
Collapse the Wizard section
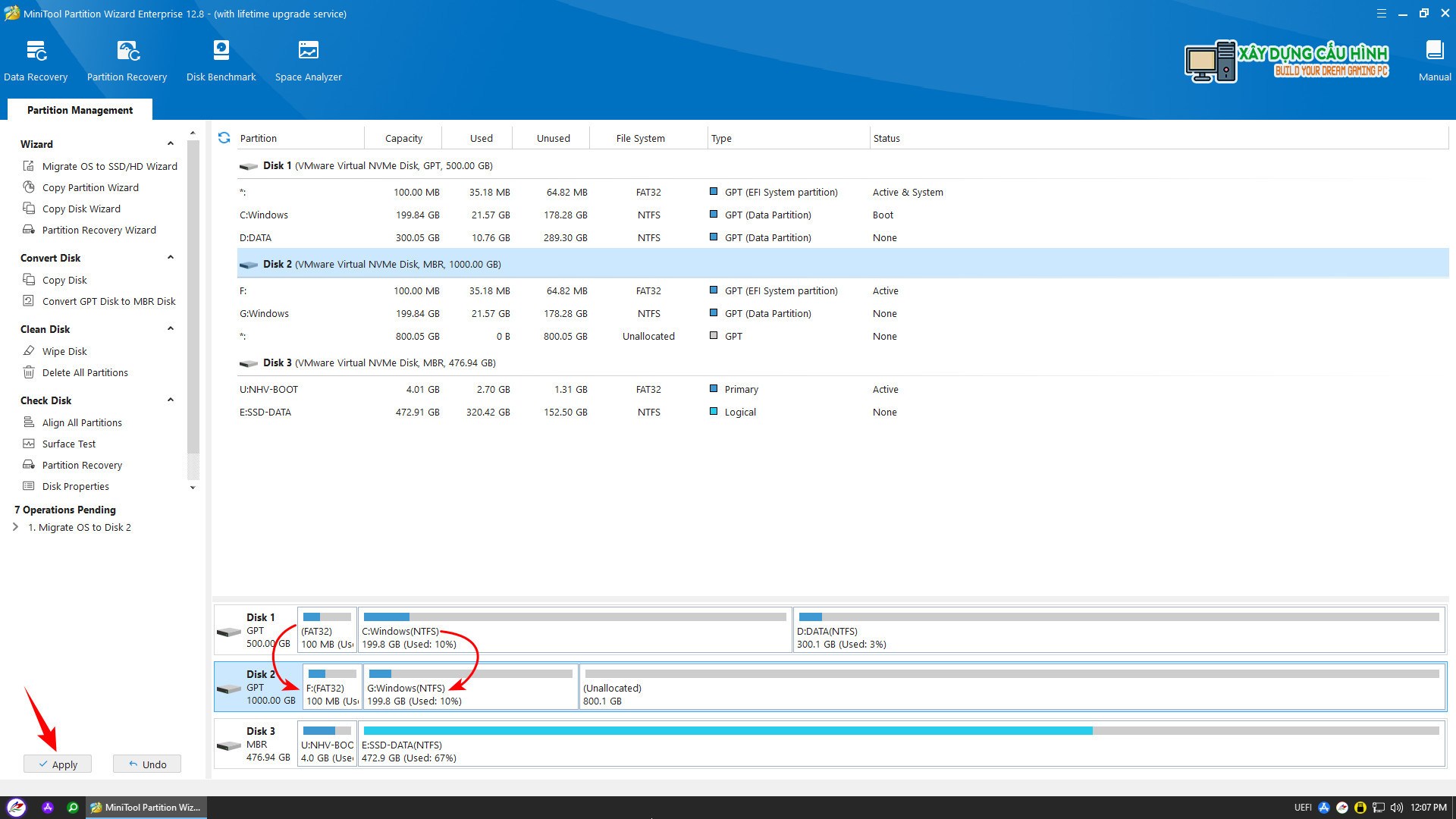pyautogui.click(x=171, y=144)
